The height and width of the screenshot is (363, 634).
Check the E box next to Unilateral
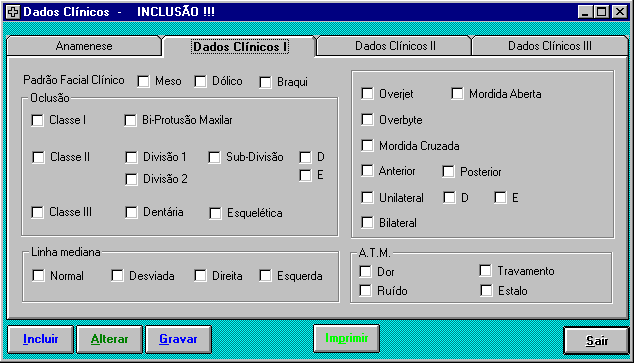pyautogui.click(x=500, y=198)
